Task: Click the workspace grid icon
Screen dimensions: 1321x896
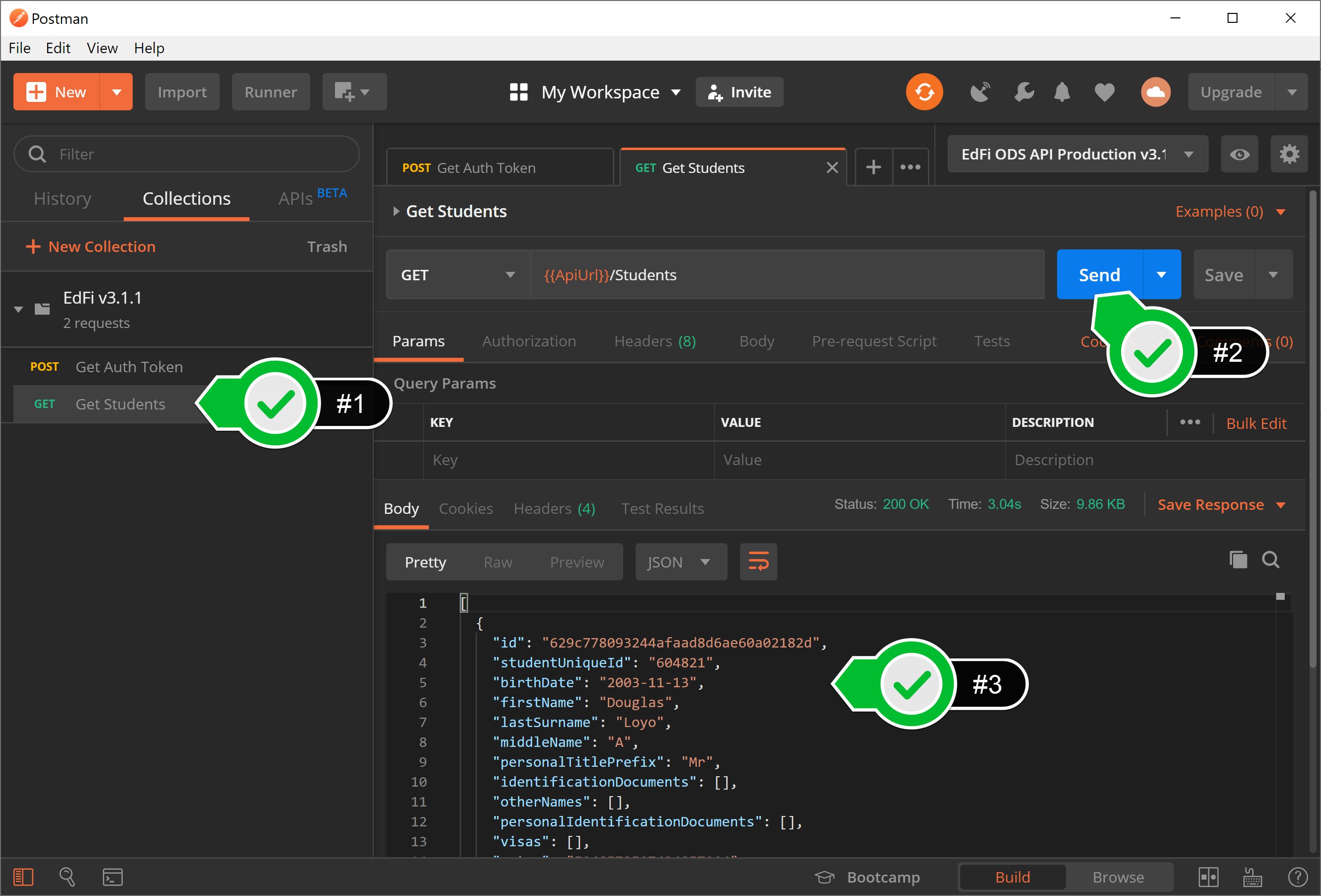Action: [x=518, y=91]
